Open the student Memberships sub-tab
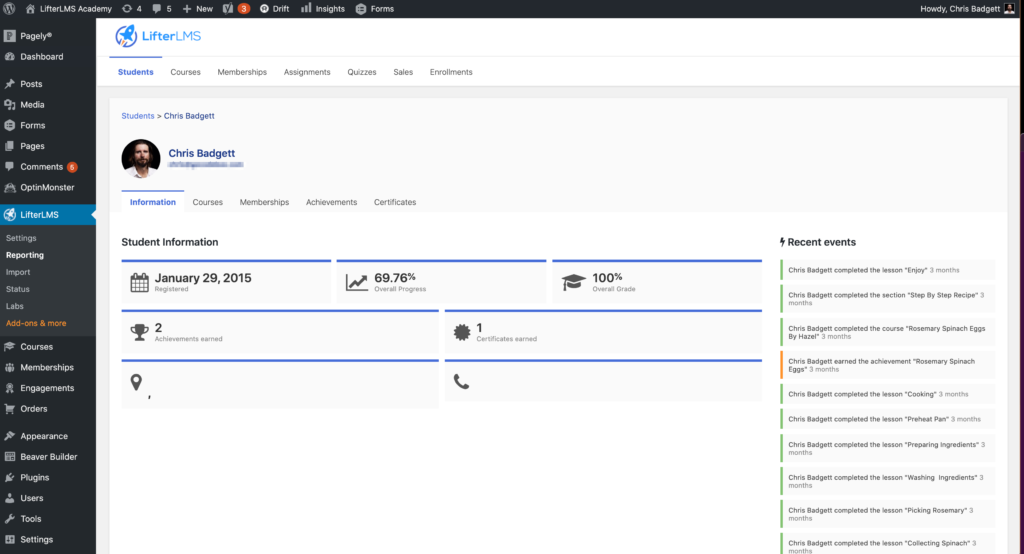 coord(264,202)
